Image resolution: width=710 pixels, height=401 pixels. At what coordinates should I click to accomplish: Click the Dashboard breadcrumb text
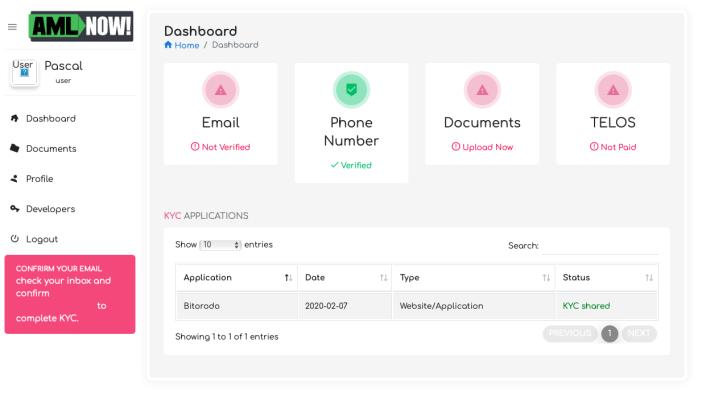point(235,45)
